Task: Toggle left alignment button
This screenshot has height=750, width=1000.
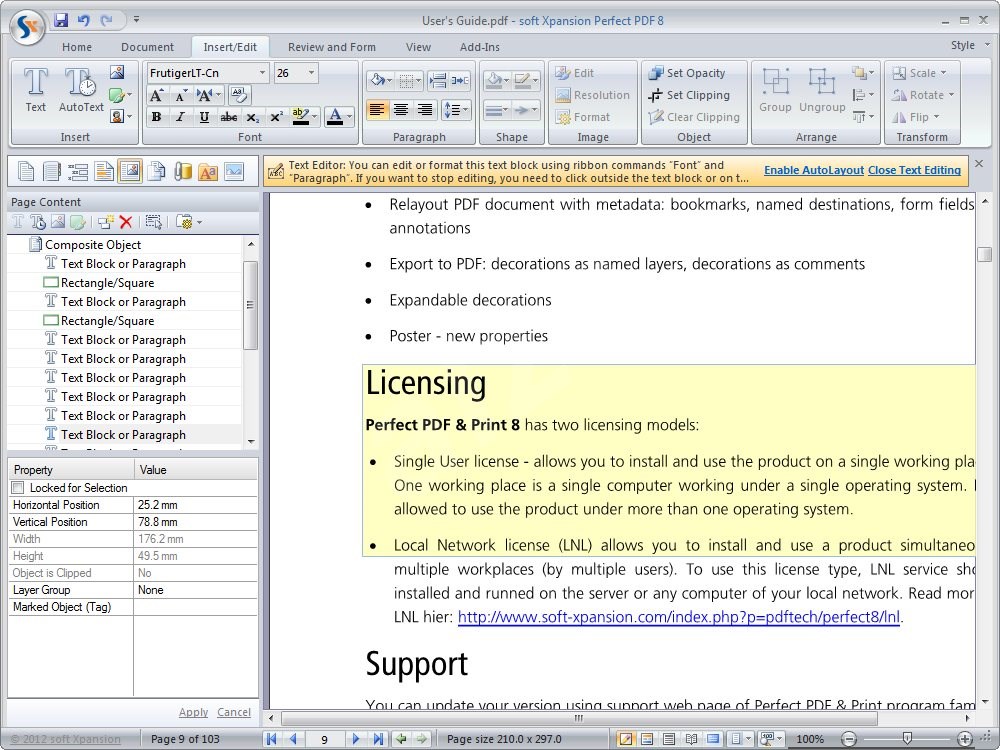Action: tap(377, 110)
